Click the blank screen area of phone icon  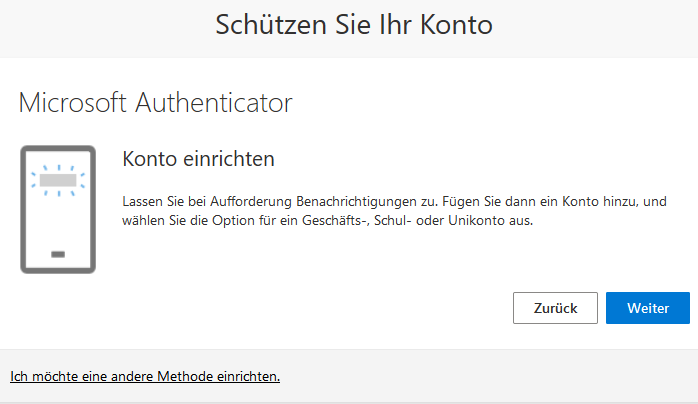point(58,220)
